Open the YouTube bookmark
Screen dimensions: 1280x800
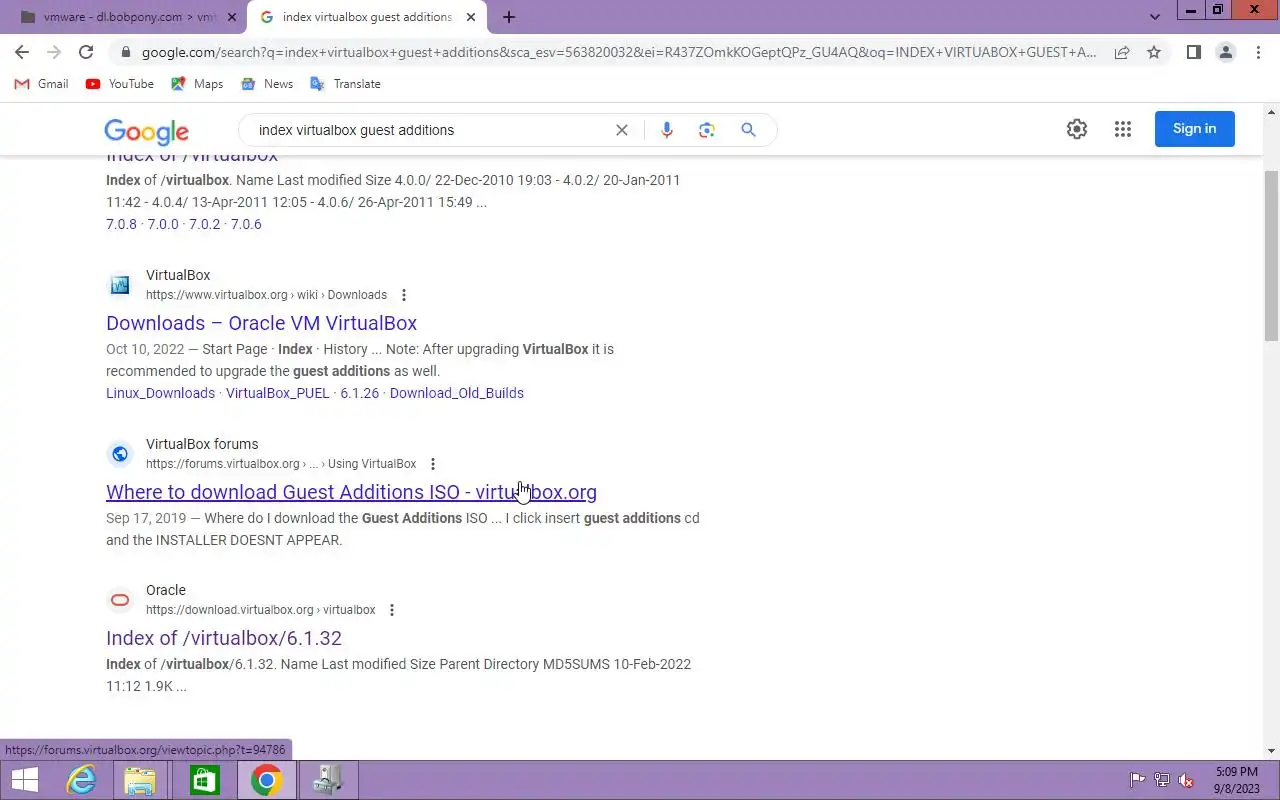click(x=120, y=84)
